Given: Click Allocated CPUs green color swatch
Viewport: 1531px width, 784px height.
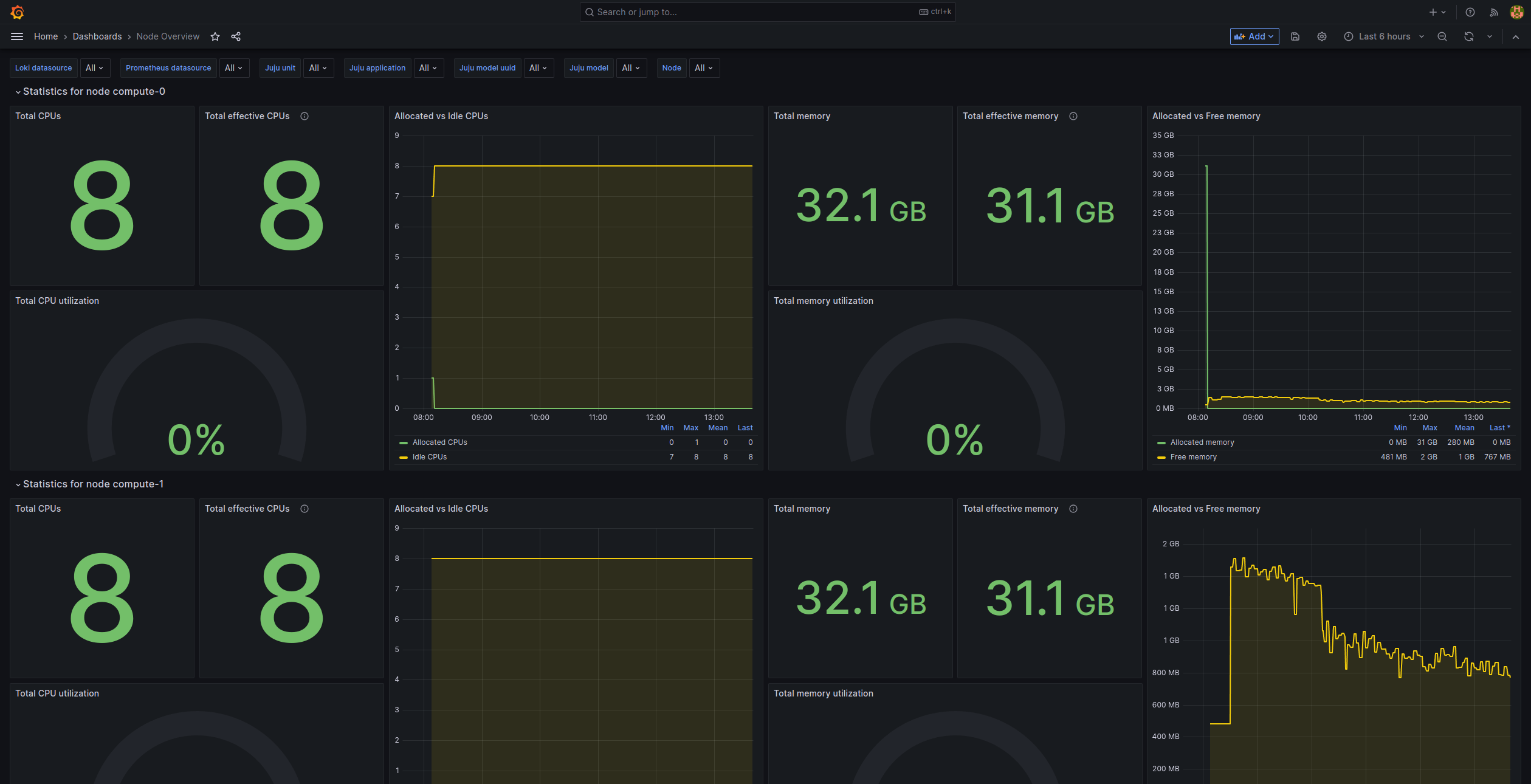Looking at the screenshot, I should (403, 443).
